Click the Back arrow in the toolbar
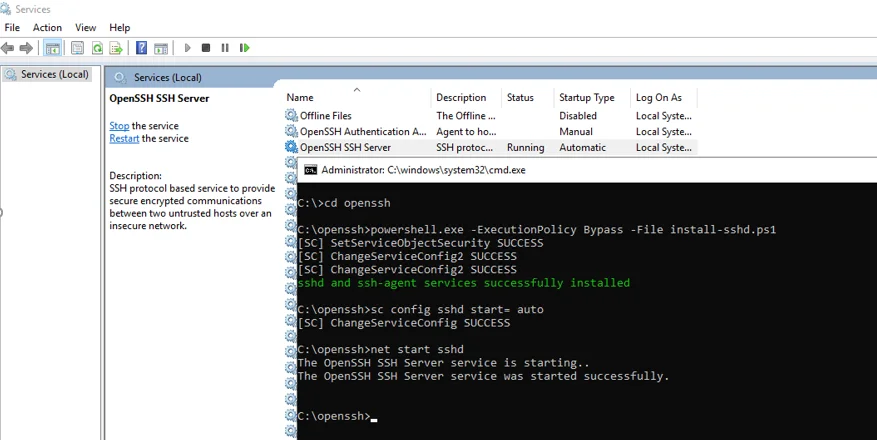Viewport: 877px width, 440px height. [7, 48]
